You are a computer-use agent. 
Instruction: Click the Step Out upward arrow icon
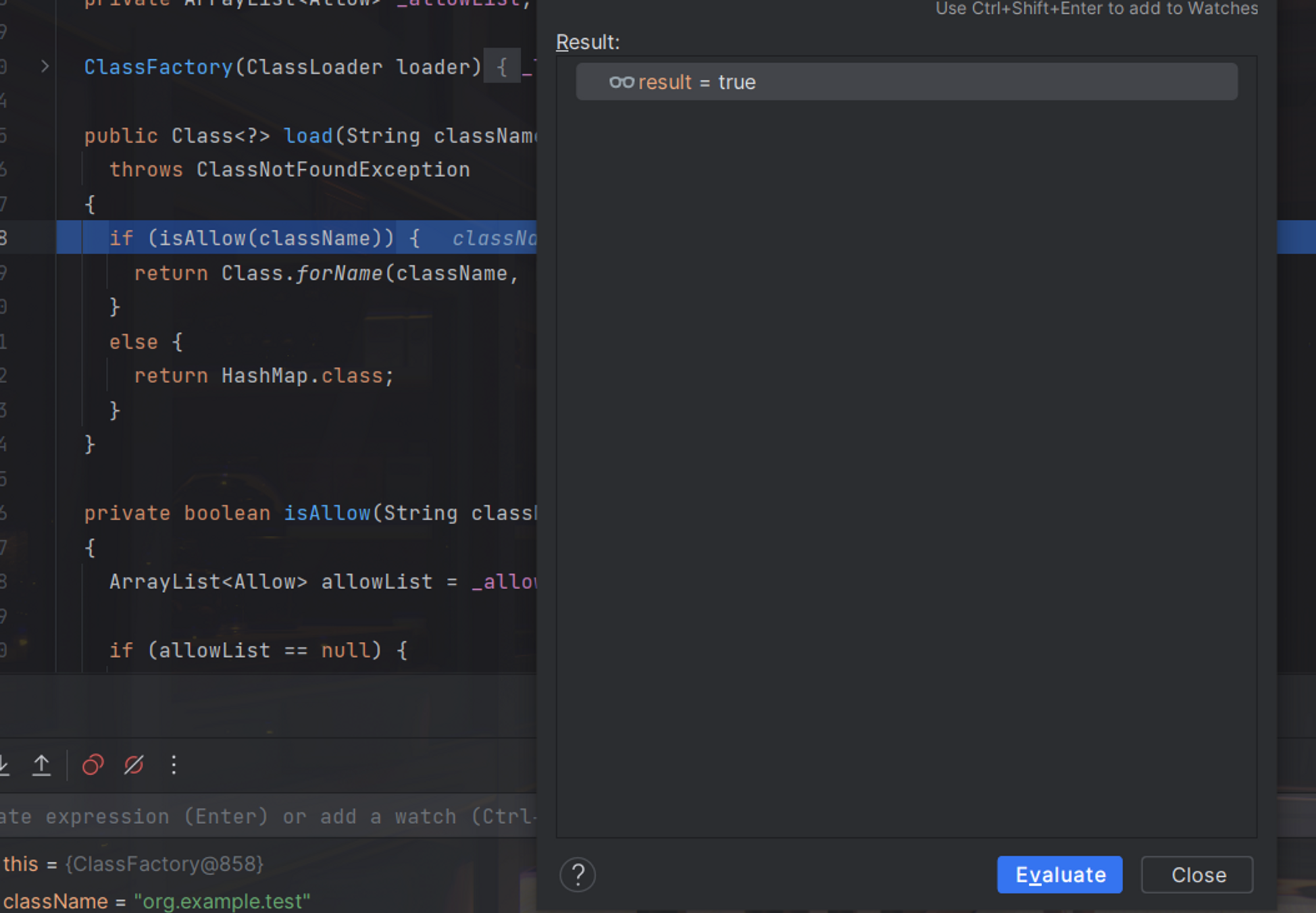click(x=41, y=765)
